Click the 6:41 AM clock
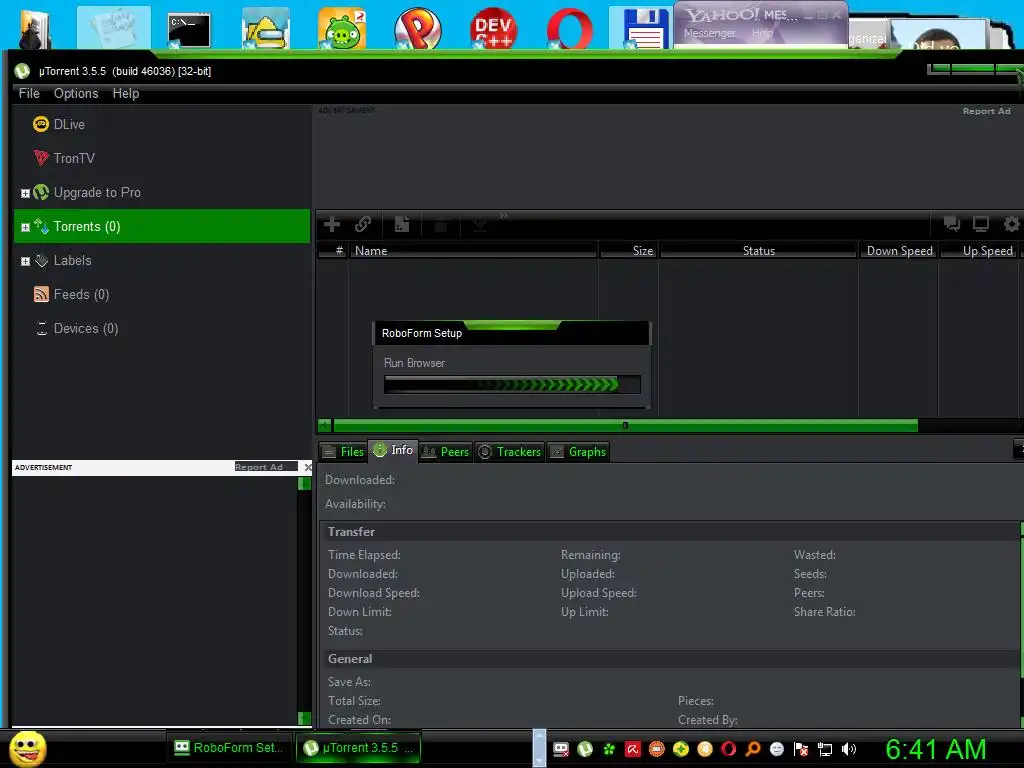This screenshot has height=768, width=1024. tap(935, 749)
